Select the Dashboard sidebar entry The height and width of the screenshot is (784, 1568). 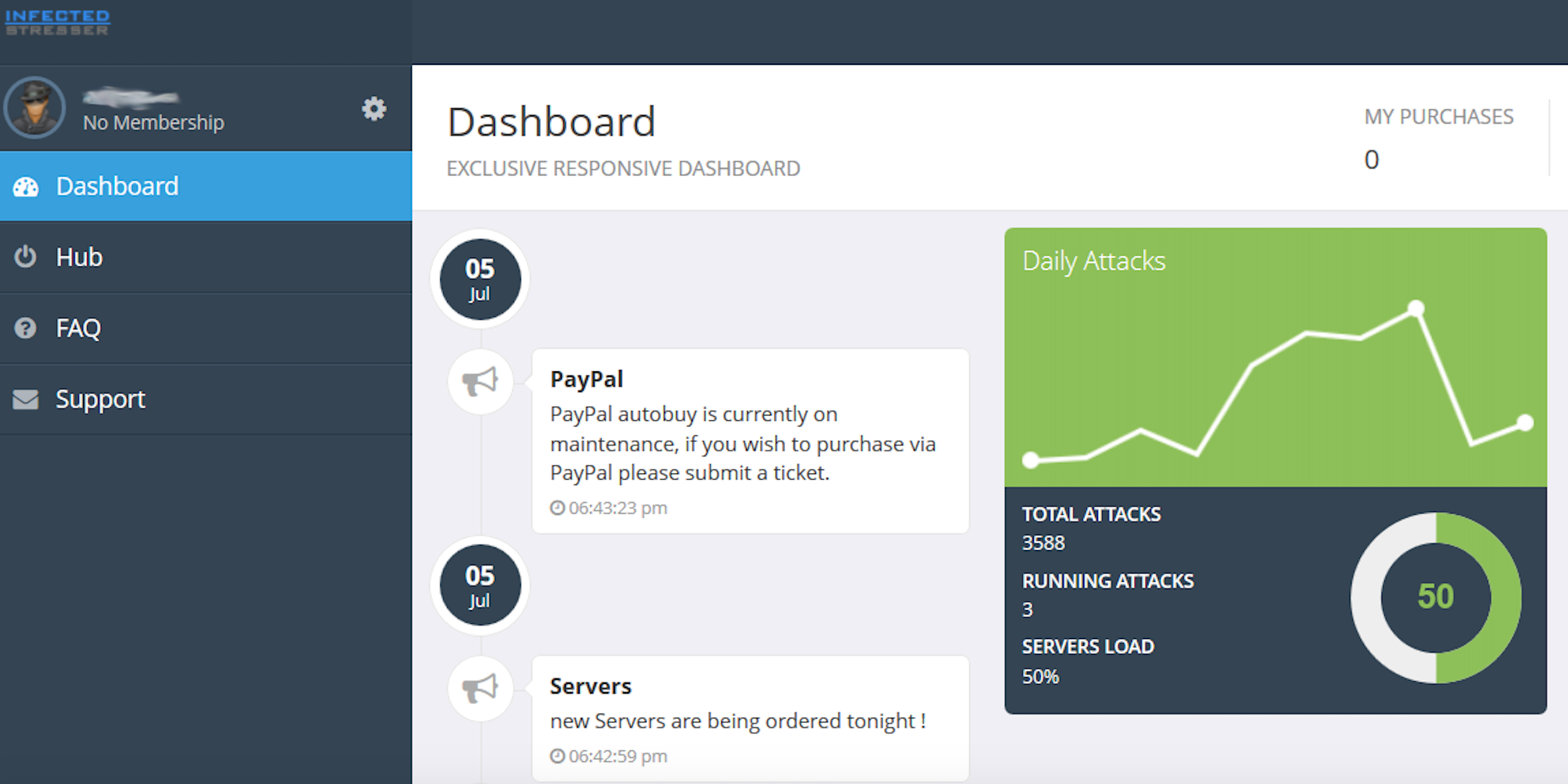pos(117,186)
